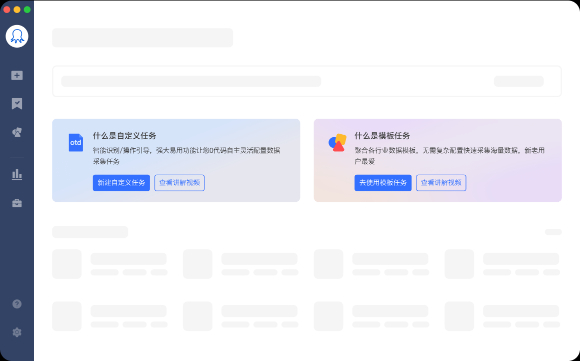Open the new task plus icon
Screen dimensions: 580x361
click(17, 75)
